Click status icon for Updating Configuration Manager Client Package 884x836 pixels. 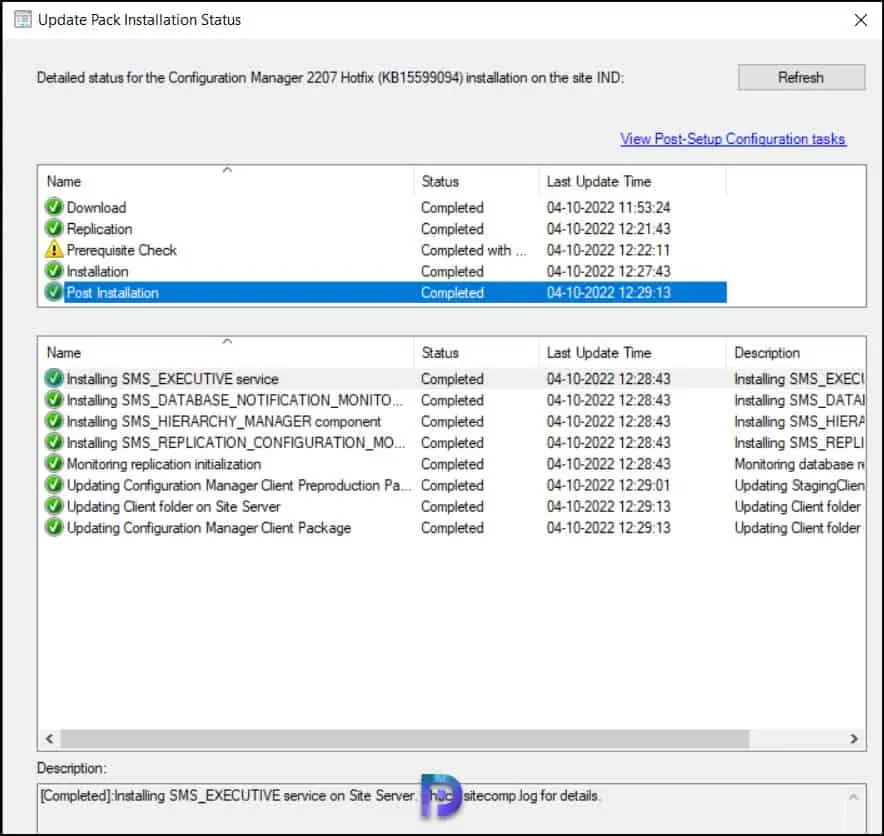click(54, 528)
